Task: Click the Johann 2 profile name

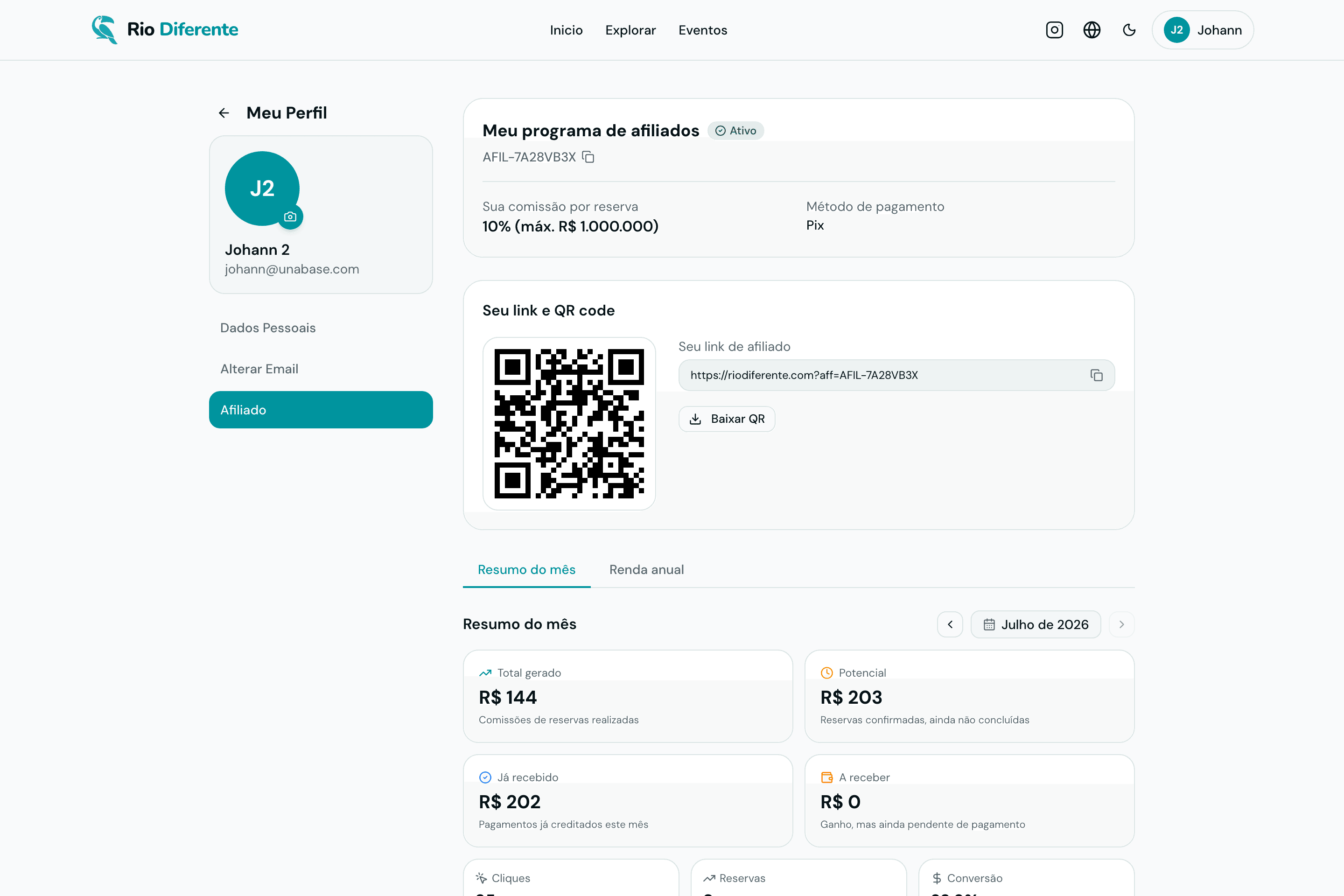Action: coord(257,250)
